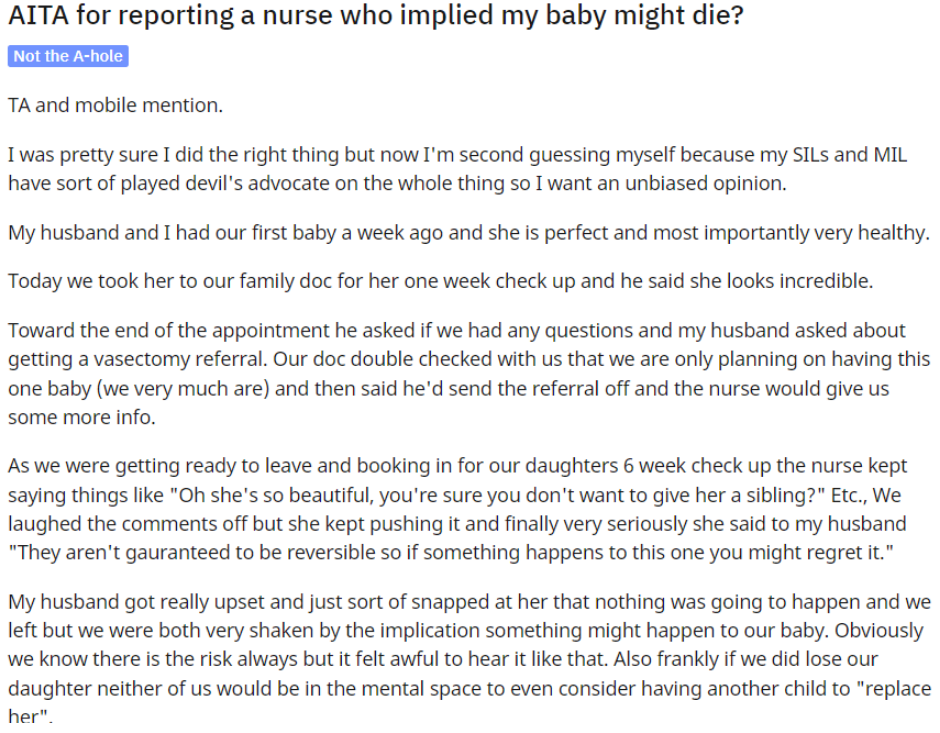Click the 'Not the A-hole' flair badge
Screen dimensions: 940x733
(68, 56)
